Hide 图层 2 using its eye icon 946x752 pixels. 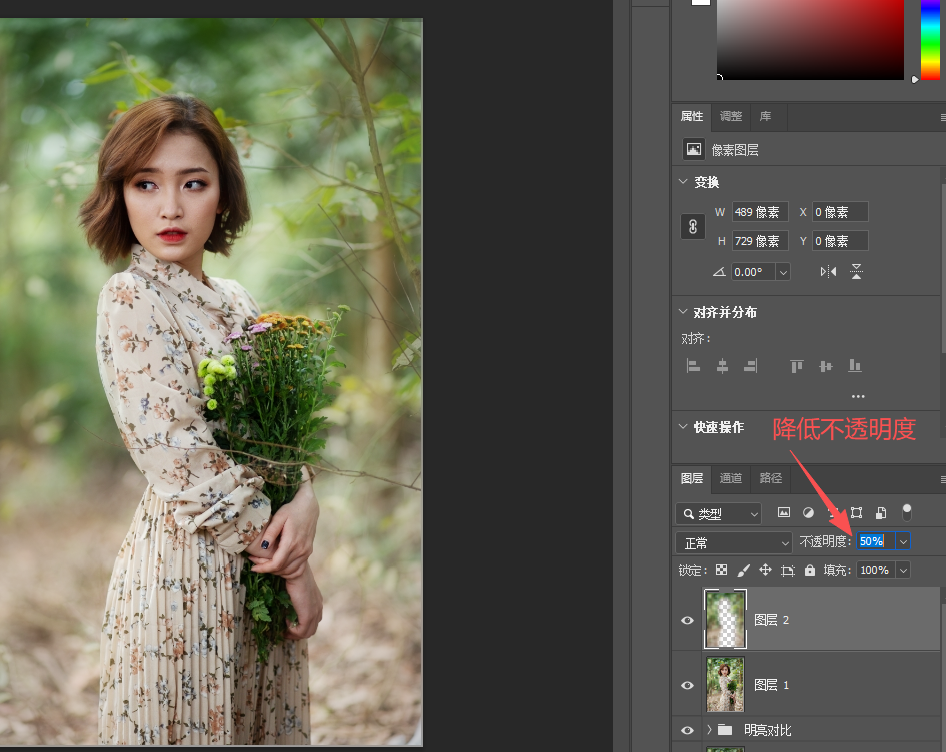point(687,620)
